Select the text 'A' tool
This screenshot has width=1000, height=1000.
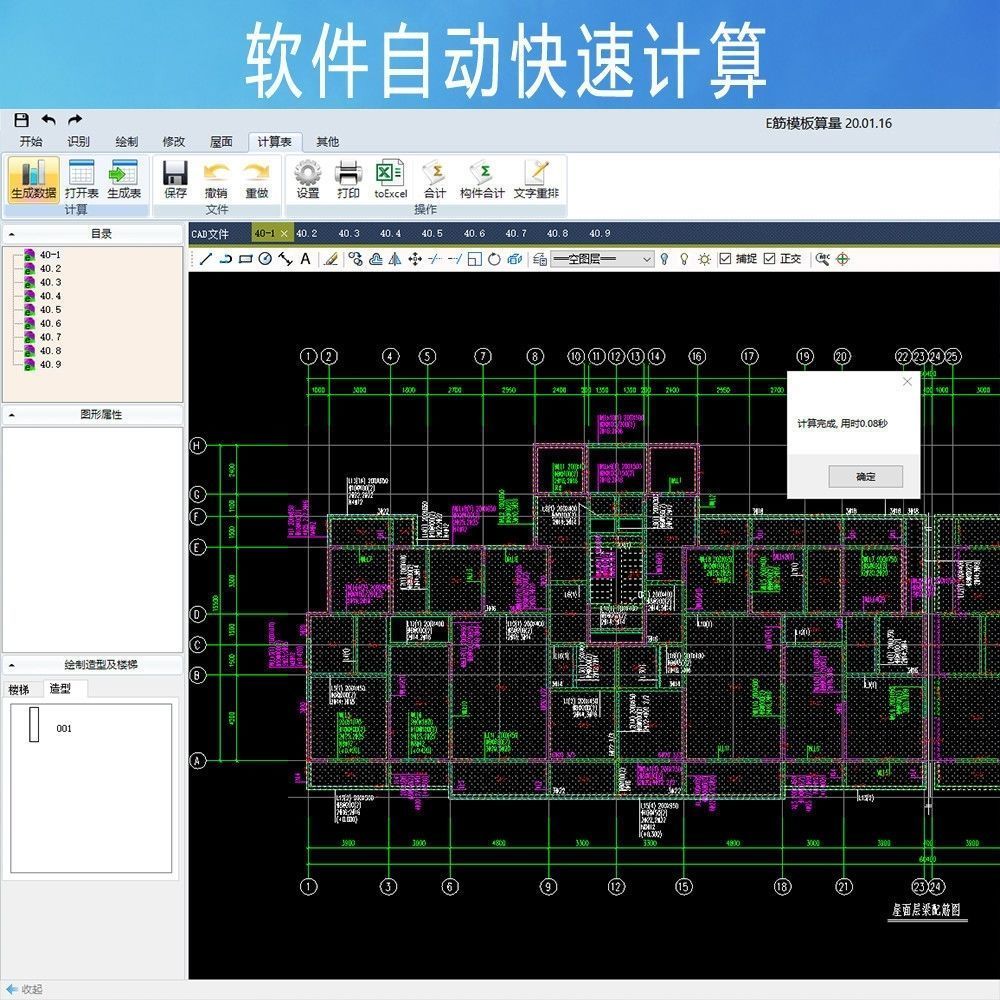click(x=305, y=259)
